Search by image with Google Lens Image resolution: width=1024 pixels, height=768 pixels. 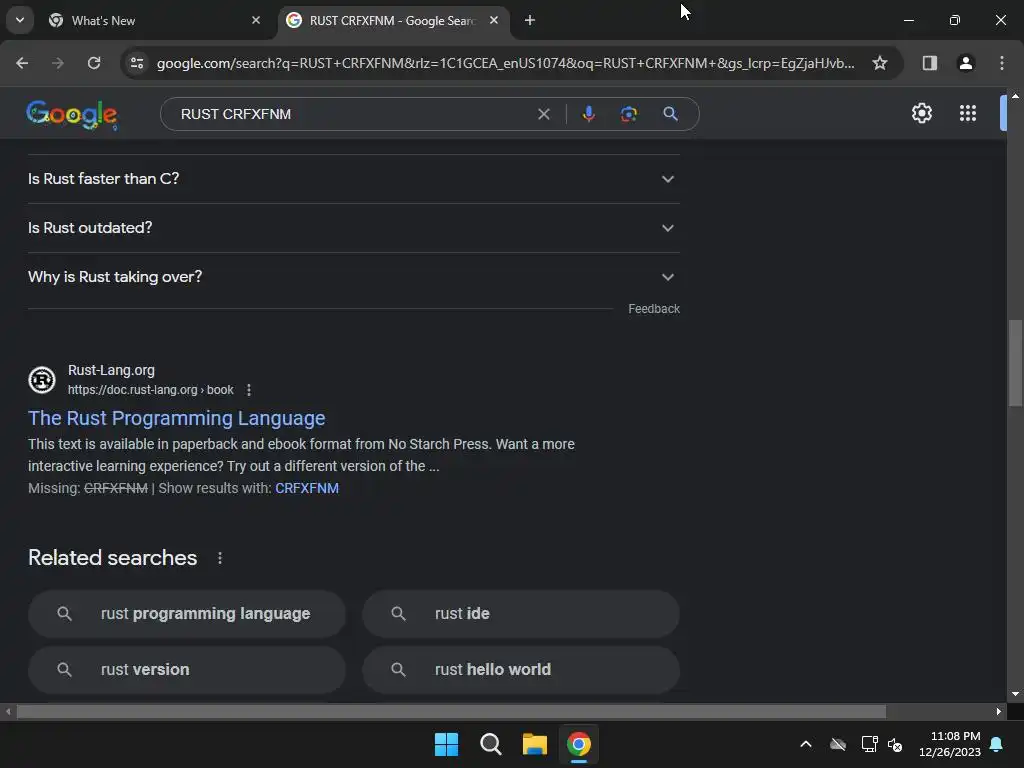click(x=628, y=114)
